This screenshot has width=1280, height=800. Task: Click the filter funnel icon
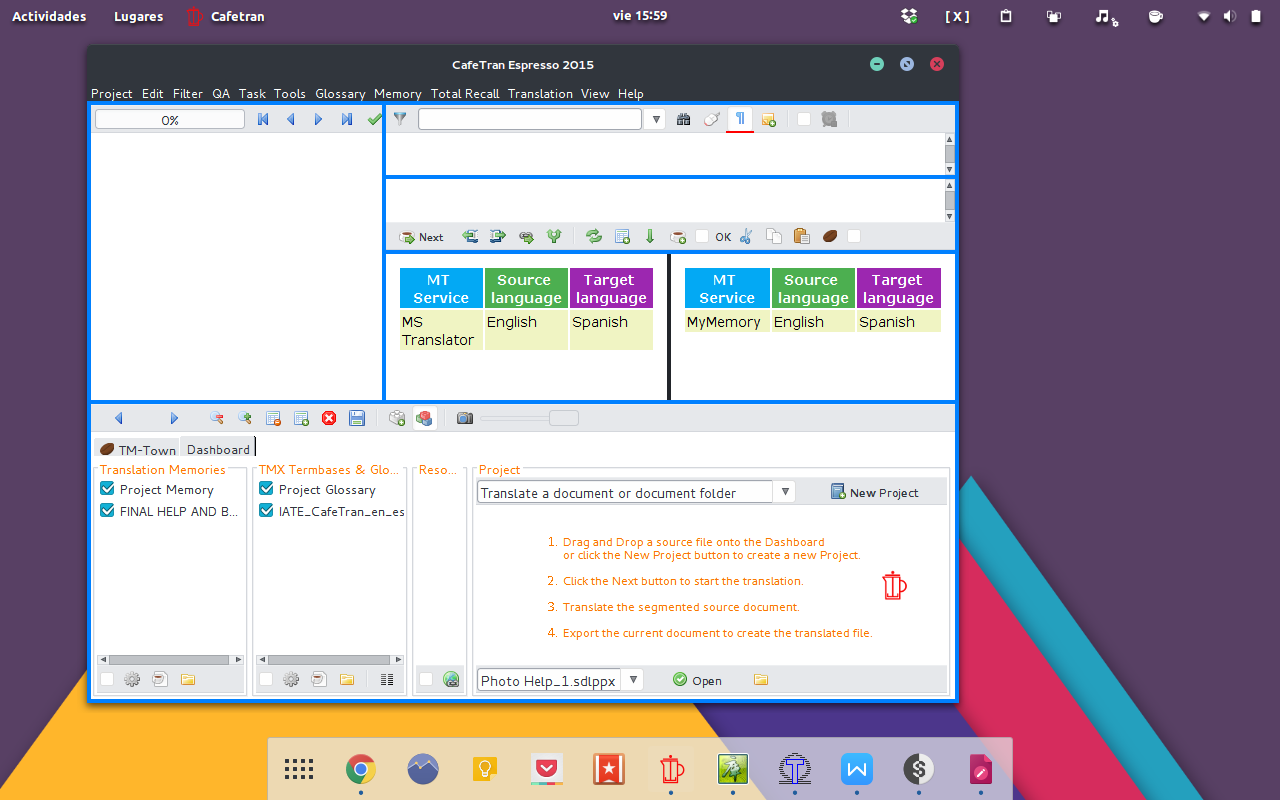click(400, 119)
